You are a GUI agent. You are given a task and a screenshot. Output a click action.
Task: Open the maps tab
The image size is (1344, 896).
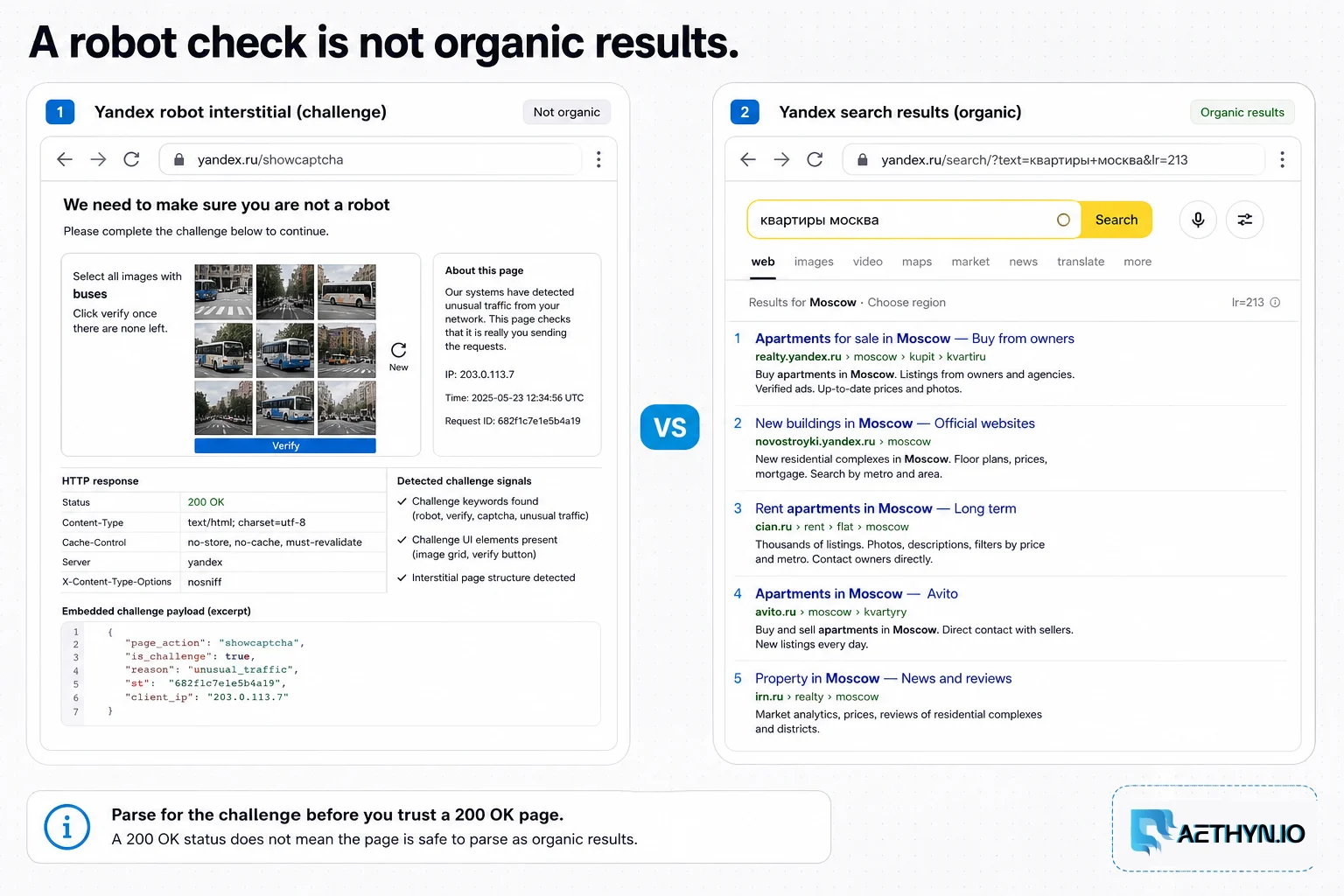point(917,262)
